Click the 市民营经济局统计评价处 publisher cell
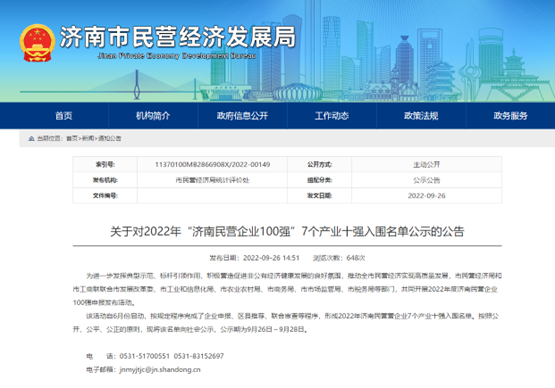Viewport: 555px width, 388px height. pyautogui.click(x=212, y=180)
